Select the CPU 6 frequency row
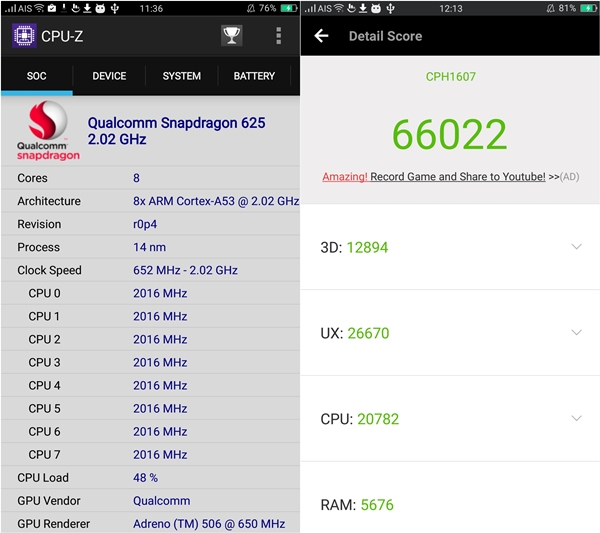 150,431
